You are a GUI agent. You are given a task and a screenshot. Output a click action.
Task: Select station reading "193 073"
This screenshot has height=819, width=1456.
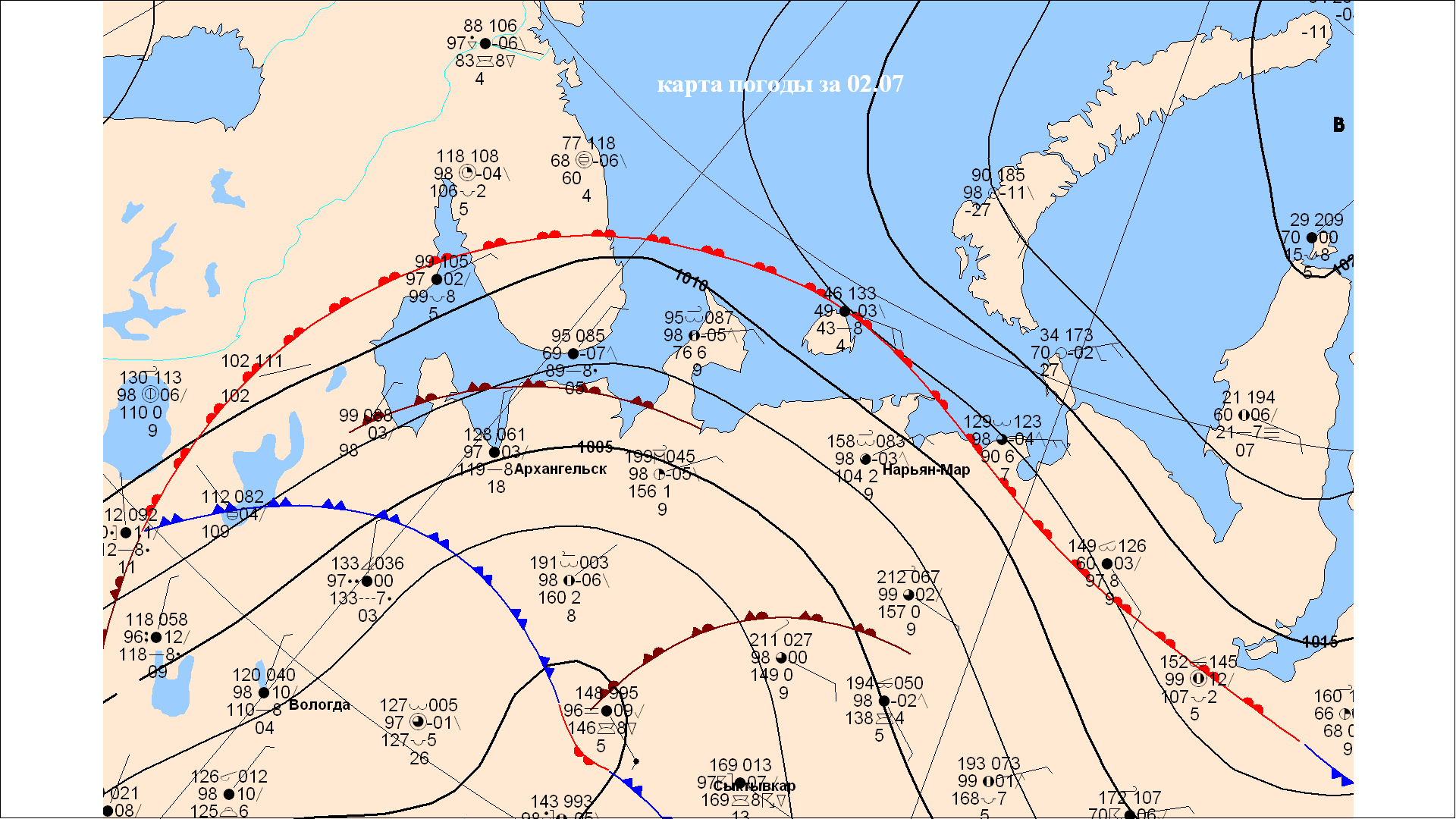tap(988, 764)
